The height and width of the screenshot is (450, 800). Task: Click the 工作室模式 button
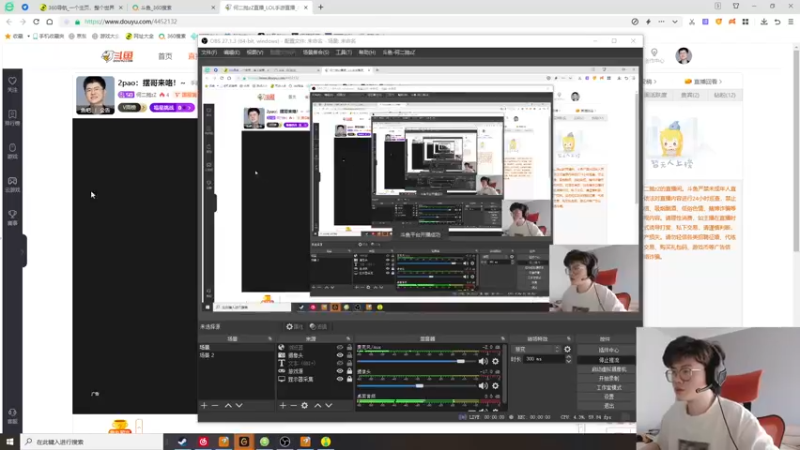[608, 388]
